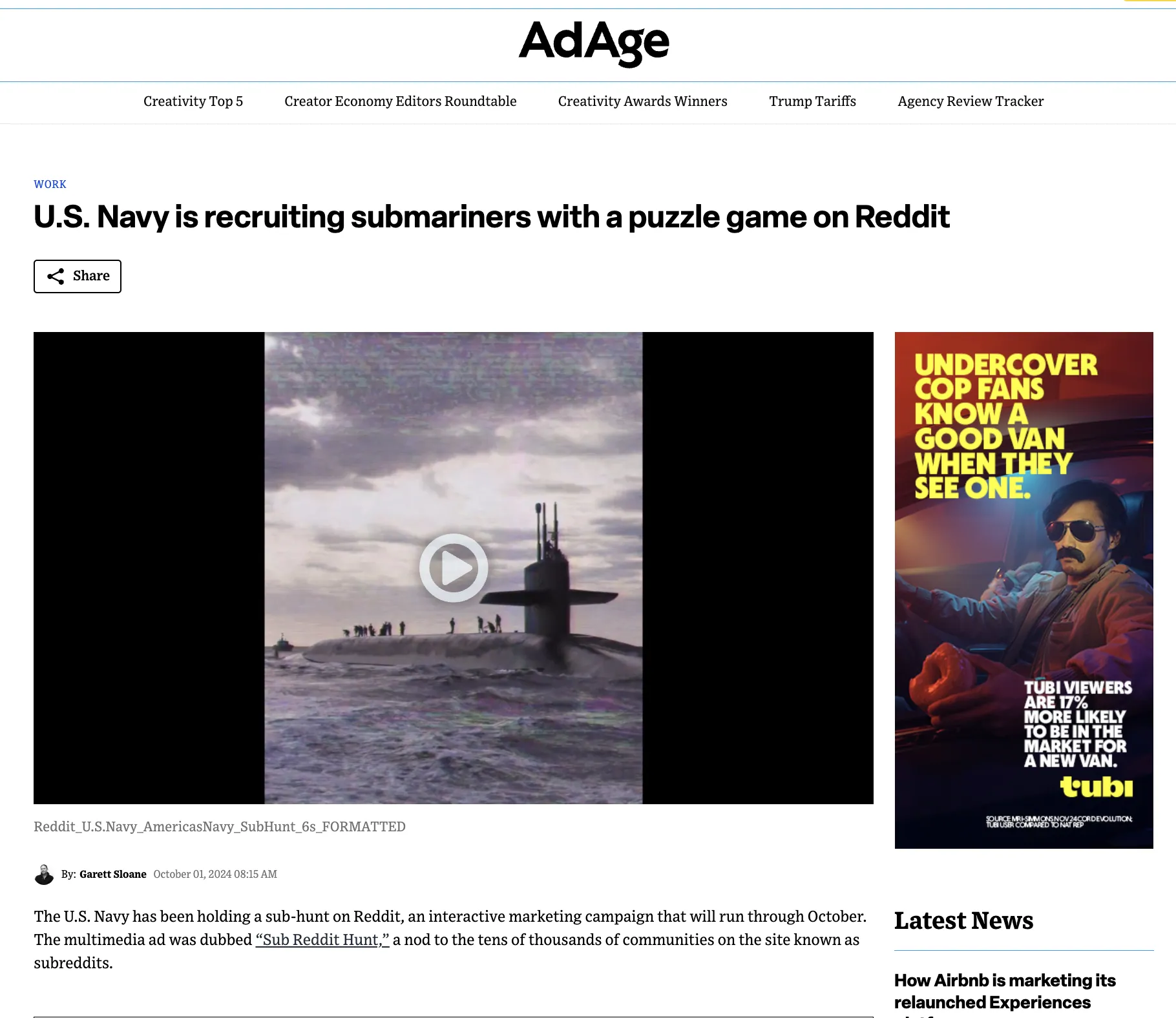Click the tubi logo in the ad
Image resolution: width=1176 pixels, height=1018 pixels.
pyautogui.click(x=1097, y=787)
